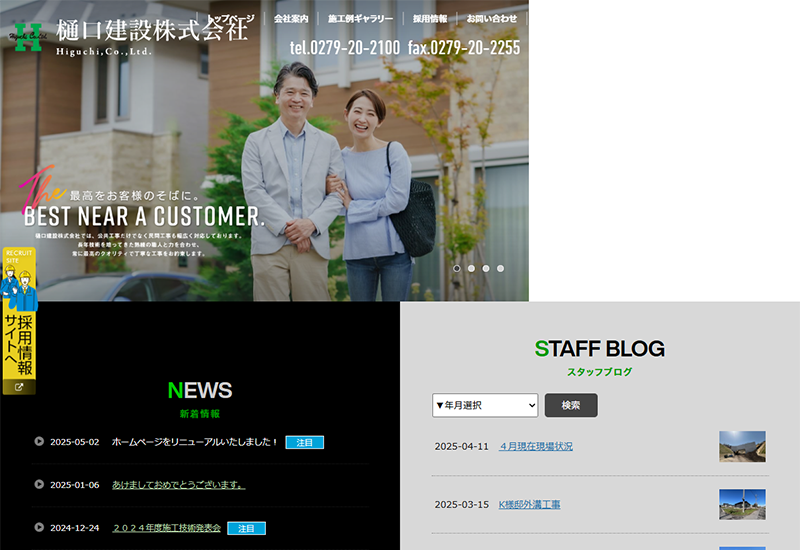The height and width of the screenshot is (550, 800).
Task: Open the K様邸外溝工事 blog post
Action: (529, 505)
